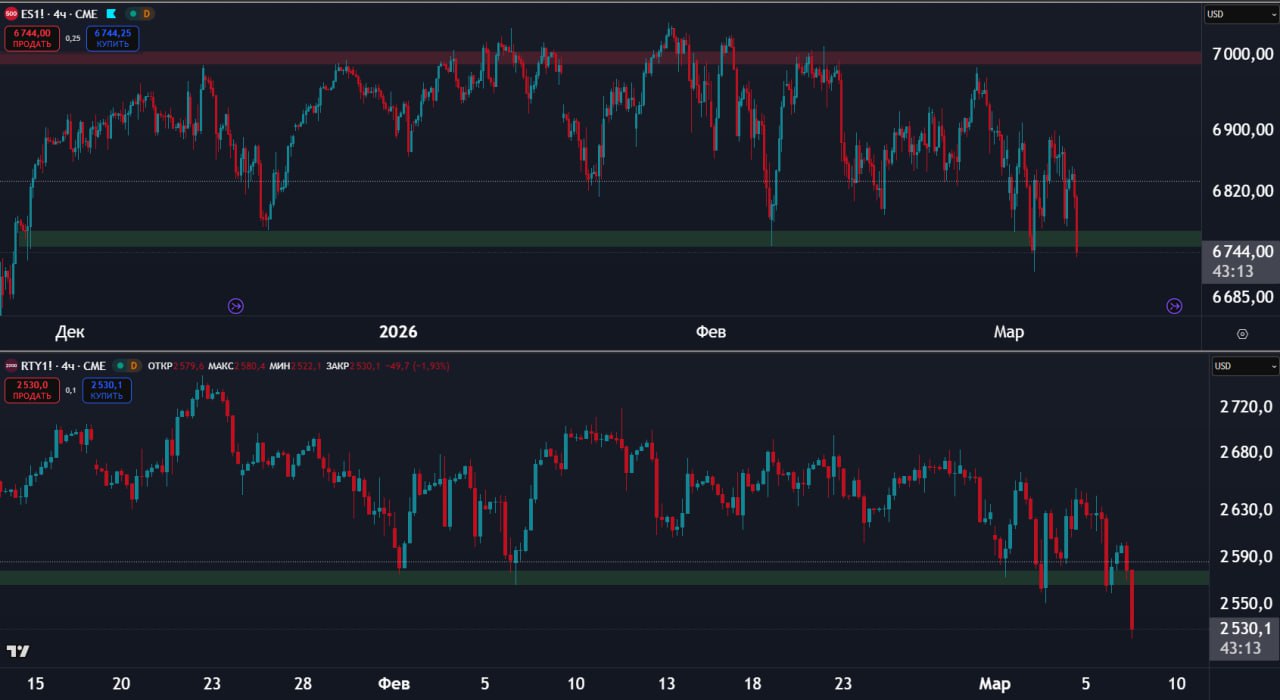The height and width of the screenshot is (700, 1280).
Task: Click the 0,1 spread value on RTY1!
Action: 71,390
